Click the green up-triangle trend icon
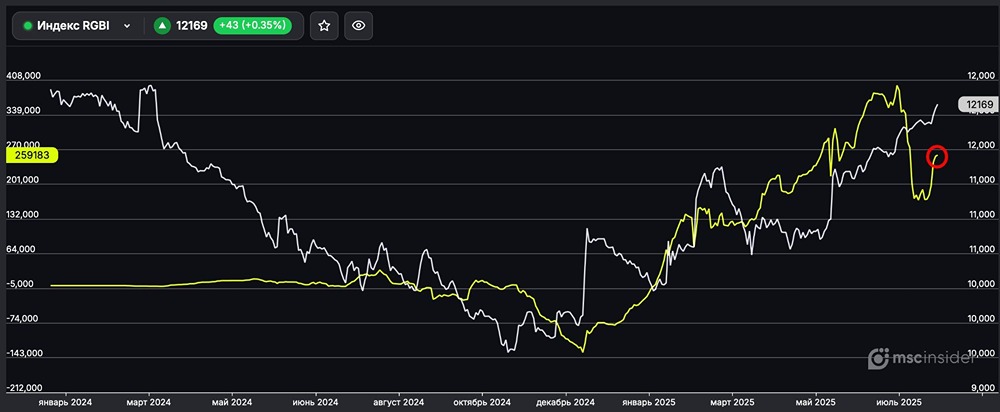The width and height of the screenshot is (1000, 412). (x=161, y=26)
